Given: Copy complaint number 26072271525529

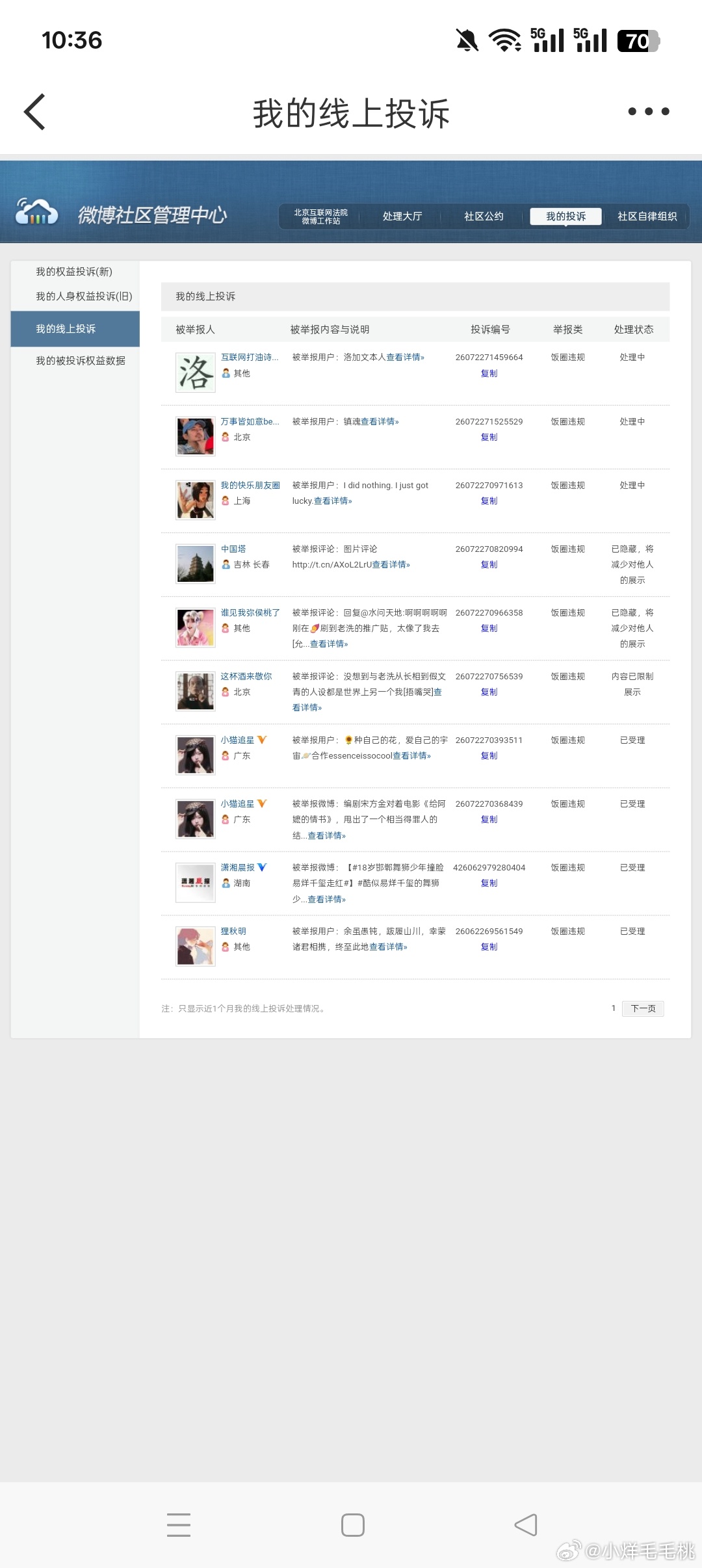Looking at the screenshot, I should tap(489, 437).
